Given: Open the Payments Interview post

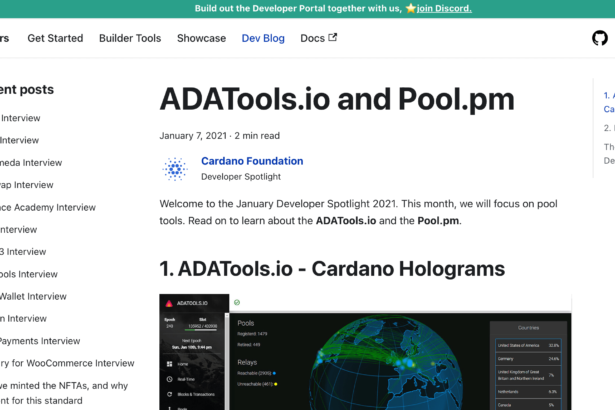Looking at the screenshot, I should [40, 341].
